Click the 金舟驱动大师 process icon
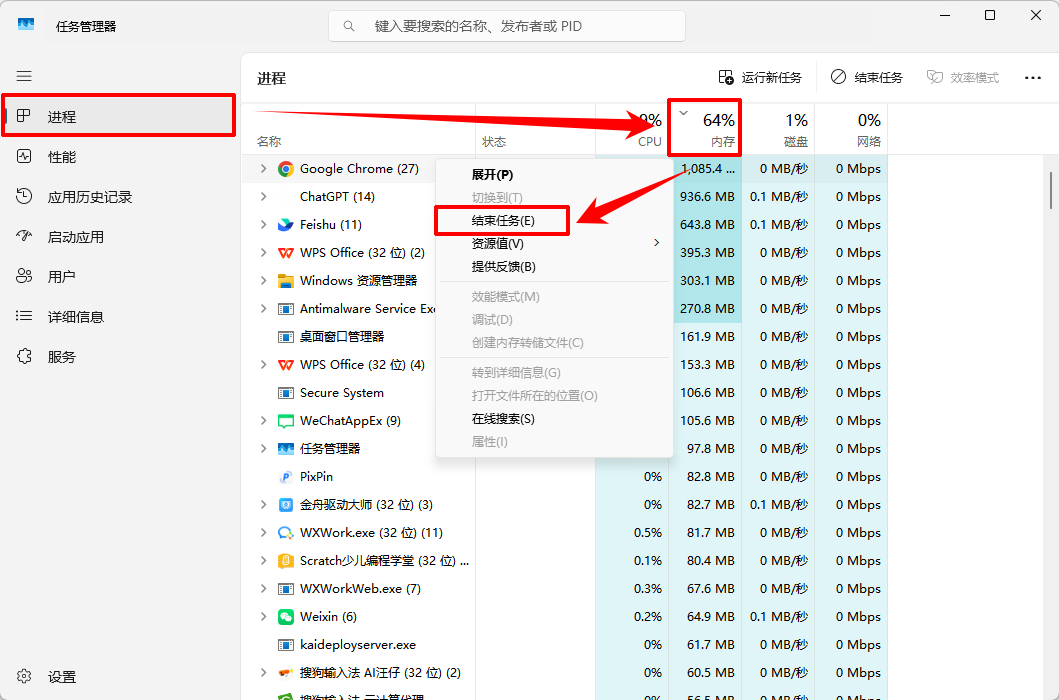 click(286, 505)
